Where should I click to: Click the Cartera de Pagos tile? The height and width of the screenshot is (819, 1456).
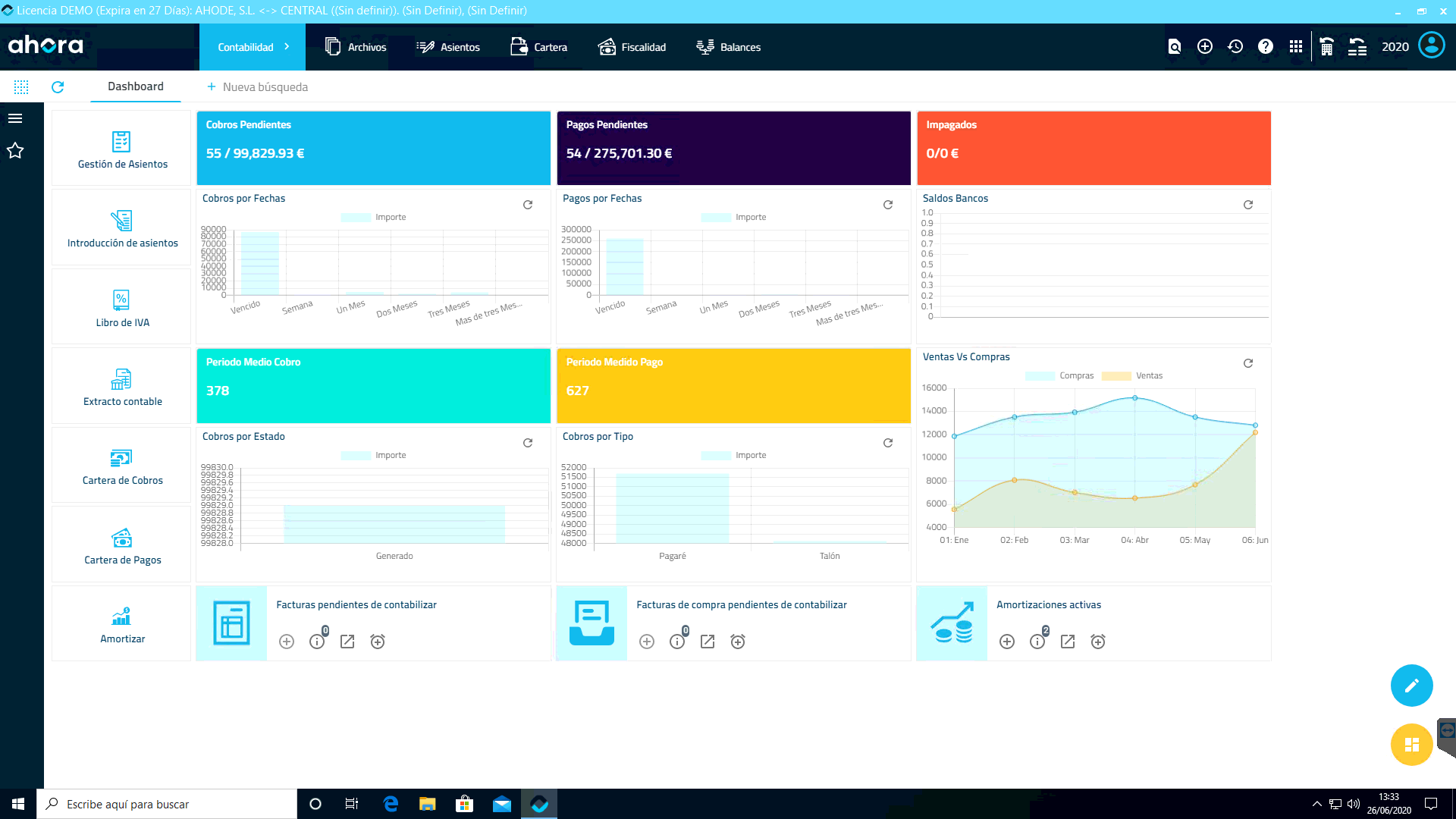pos(121,544)
